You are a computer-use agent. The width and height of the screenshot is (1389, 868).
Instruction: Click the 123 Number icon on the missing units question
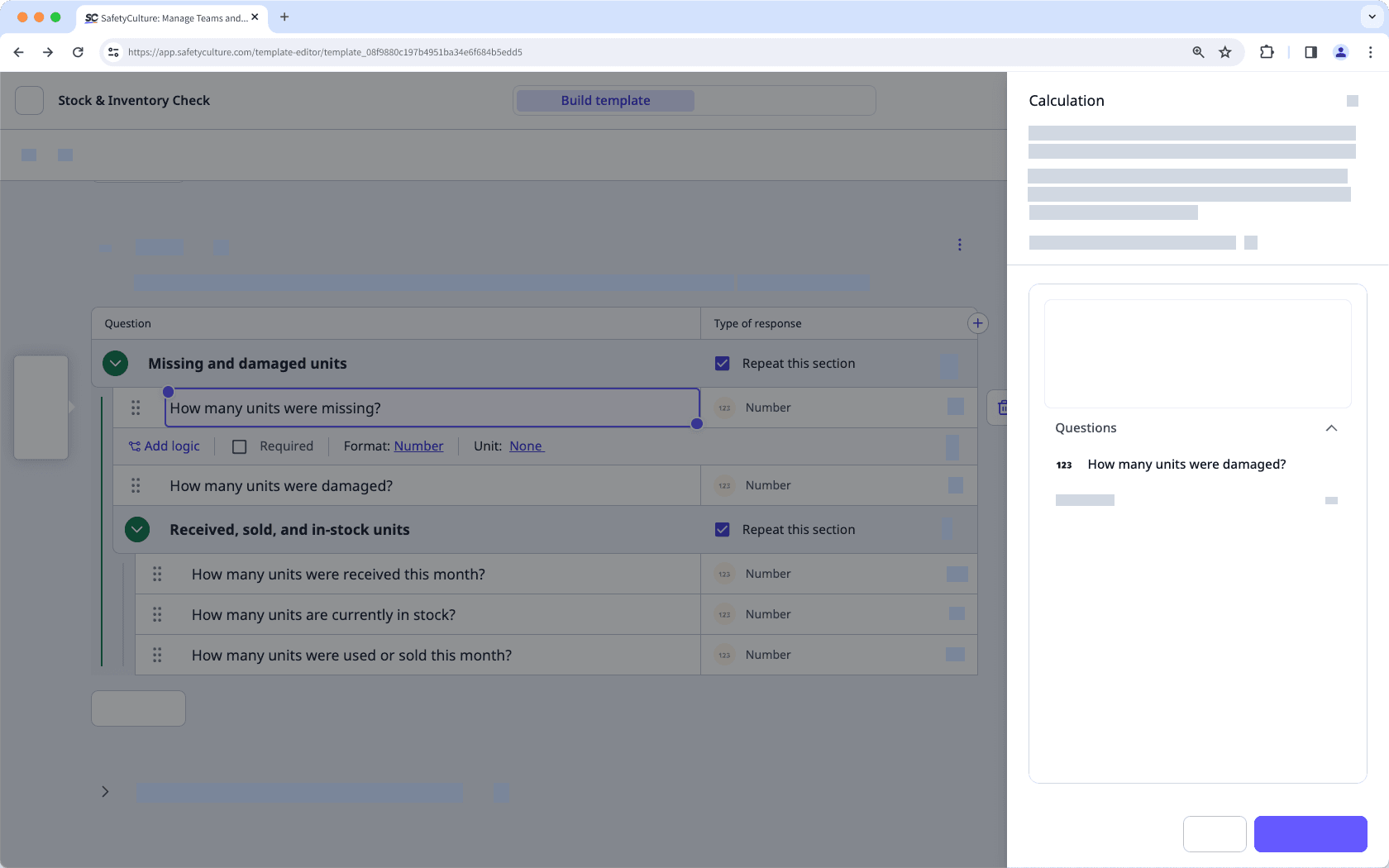(723, 408)
